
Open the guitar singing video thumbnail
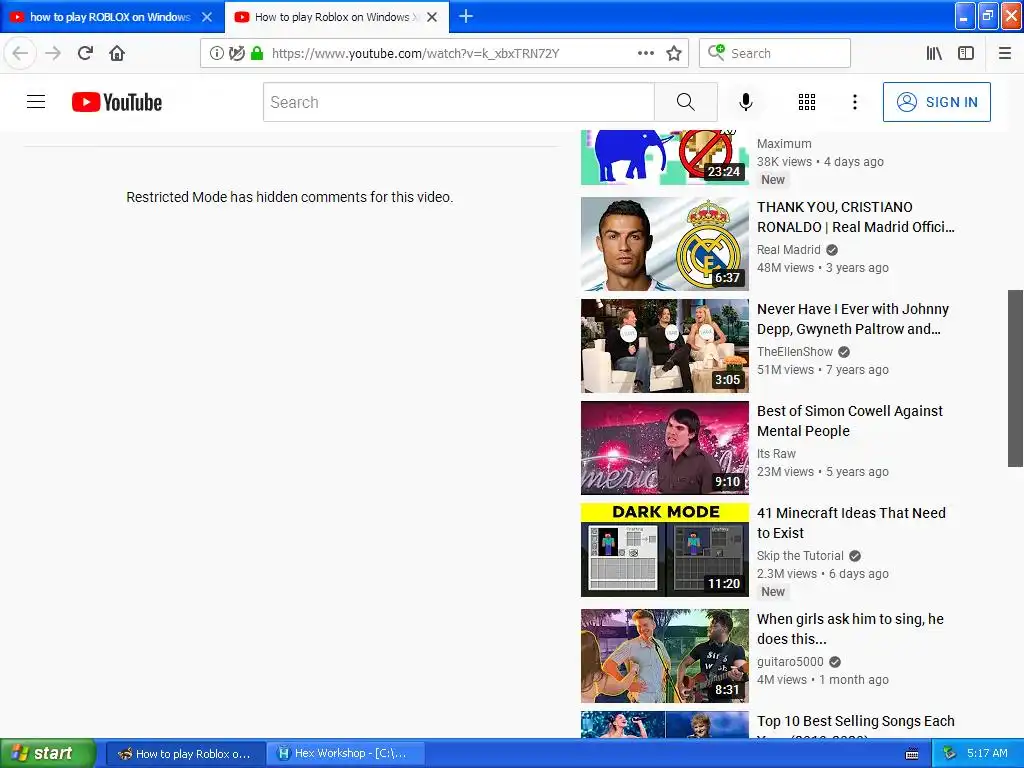point(665,656)
